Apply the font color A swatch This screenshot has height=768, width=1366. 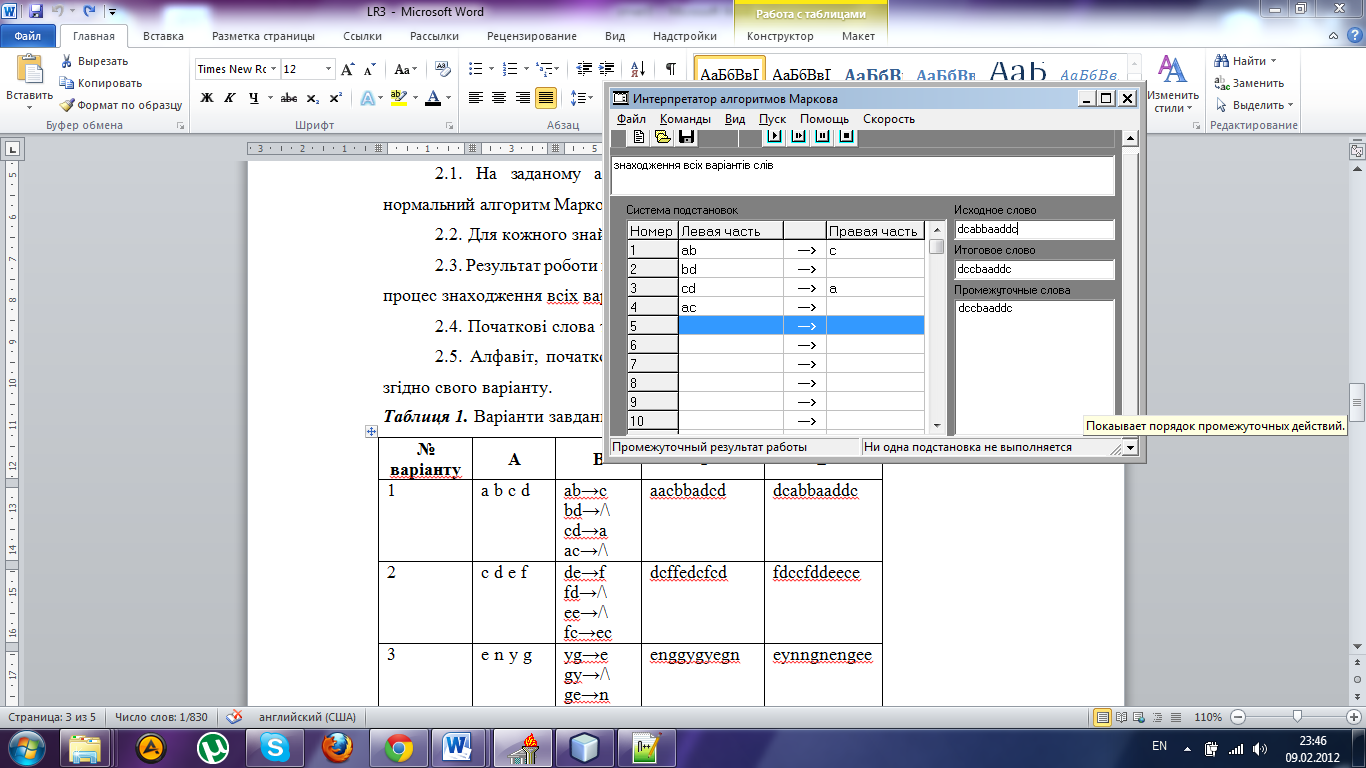[432, 98]
